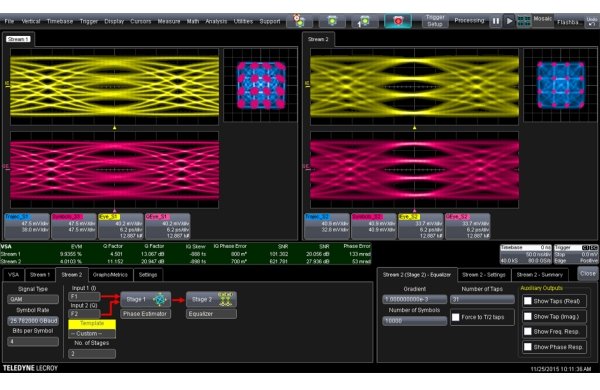600x390 pixels.
Task: Open the Signal Type QAM dropdown
Action: pyautogui.click(x=33, y=299)
